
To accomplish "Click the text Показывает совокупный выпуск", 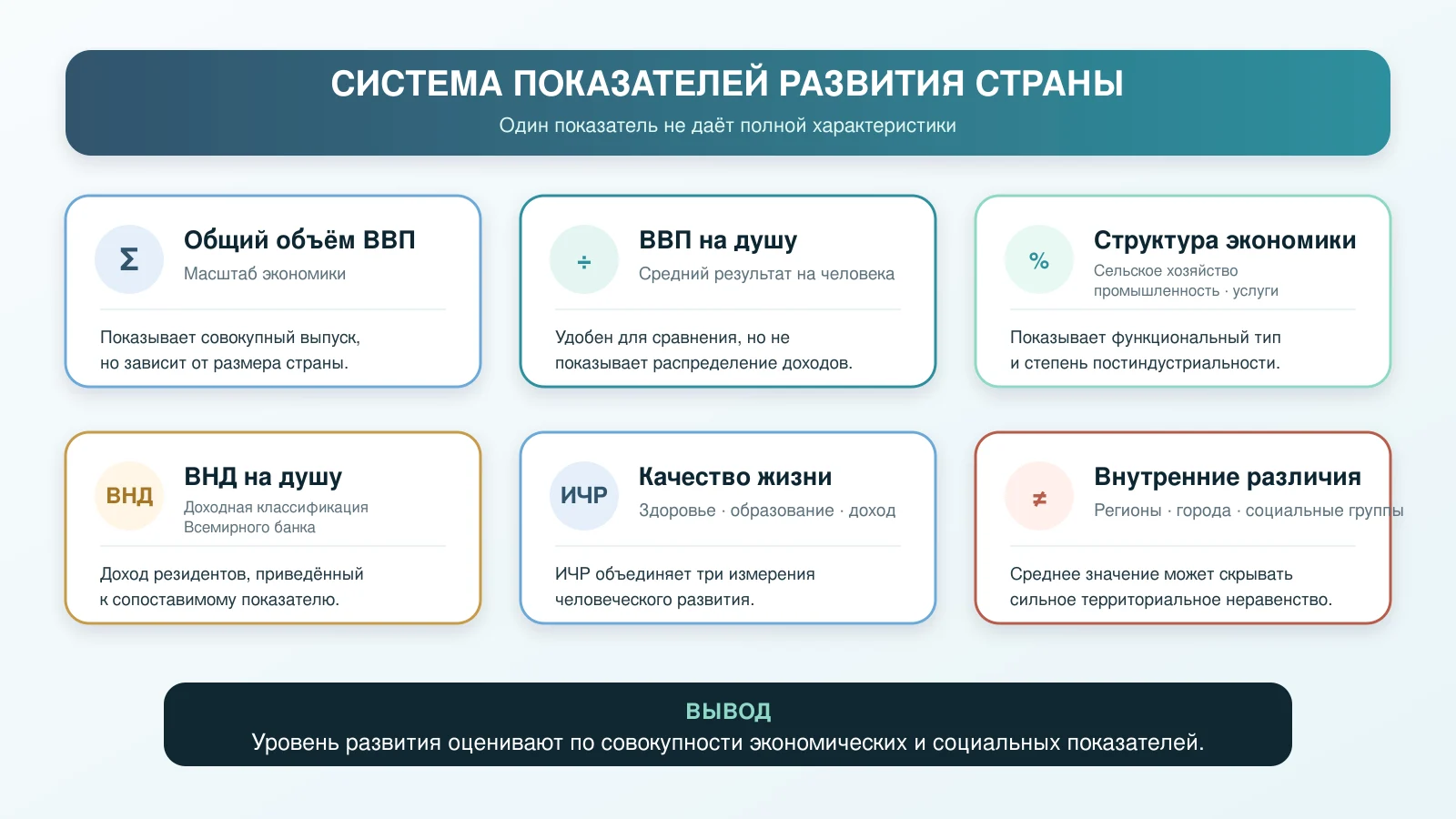I will point(230,338).
